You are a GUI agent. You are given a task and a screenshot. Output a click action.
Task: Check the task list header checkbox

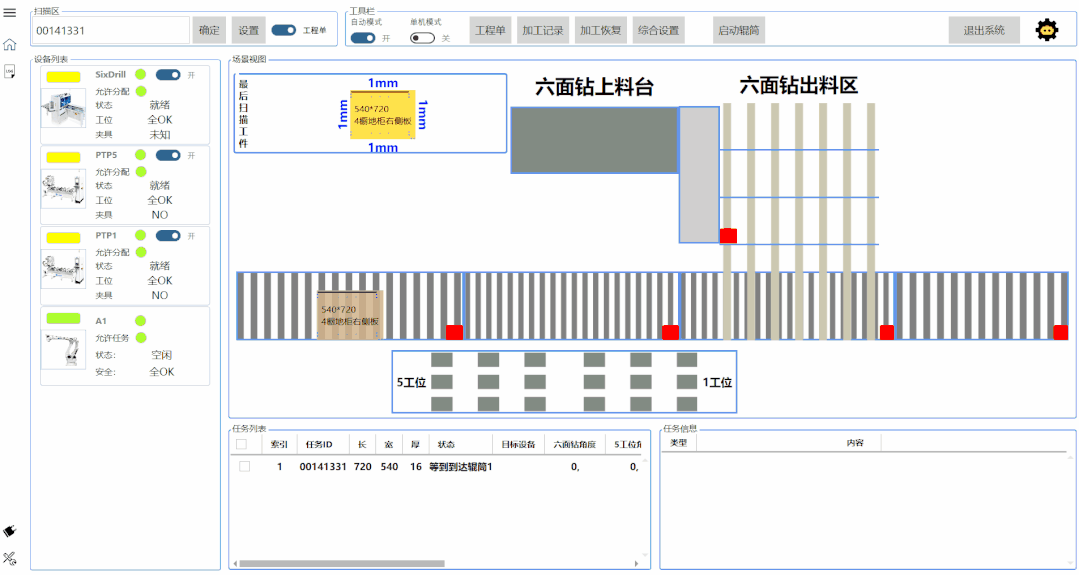pos(242,444)
